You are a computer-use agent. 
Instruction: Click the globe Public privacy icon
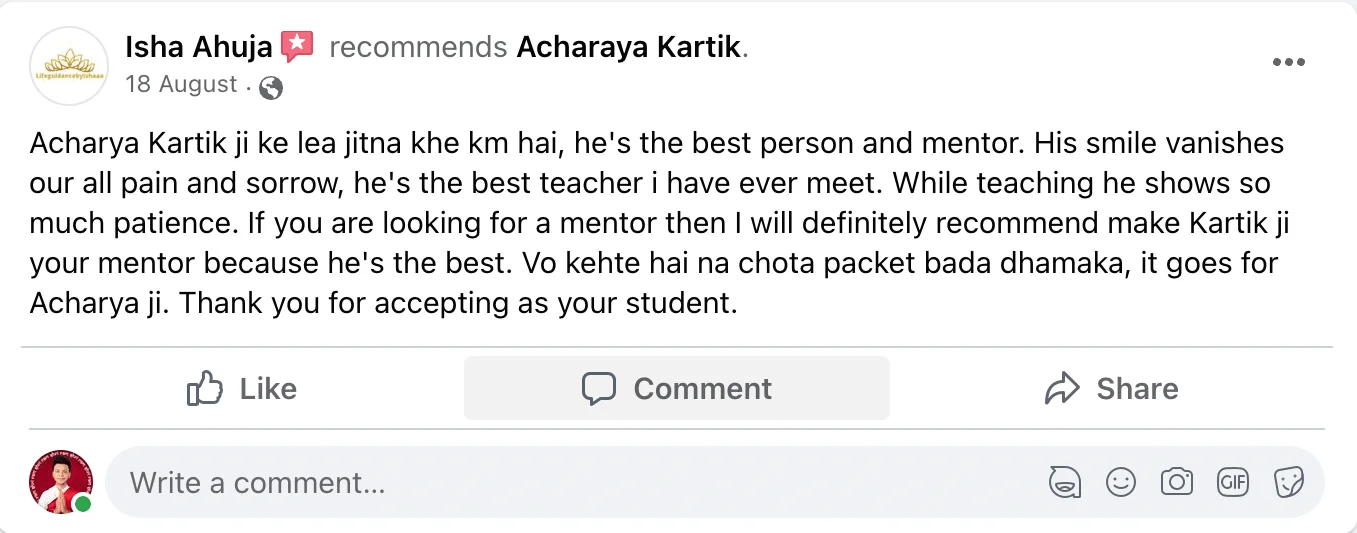pos(270,87)
